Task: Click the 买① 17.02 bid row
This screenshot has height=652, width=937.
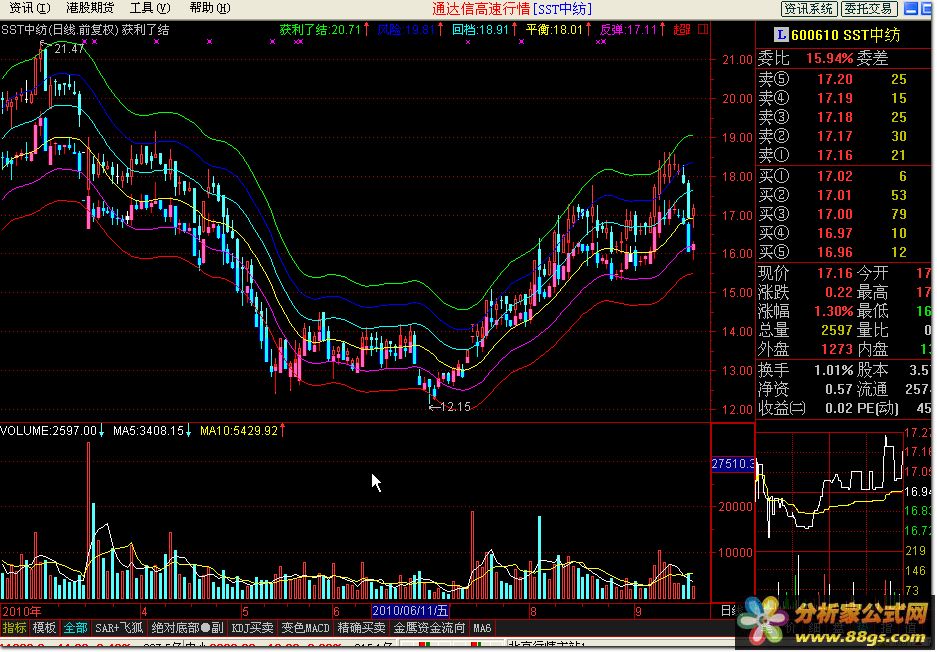Action: (844, 176)
